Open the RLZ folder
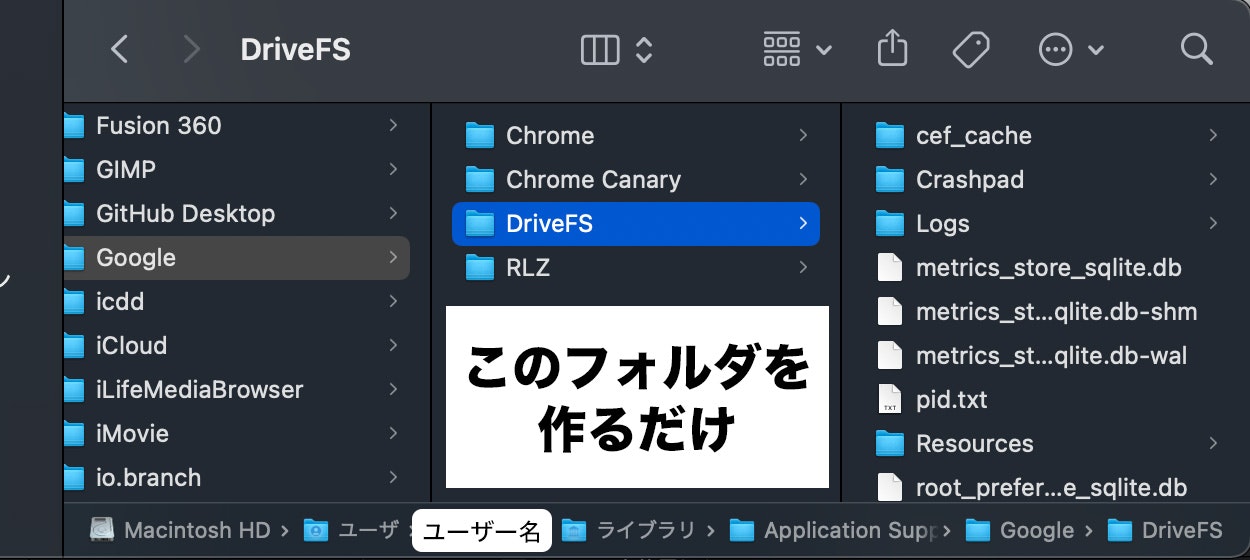 636,267
